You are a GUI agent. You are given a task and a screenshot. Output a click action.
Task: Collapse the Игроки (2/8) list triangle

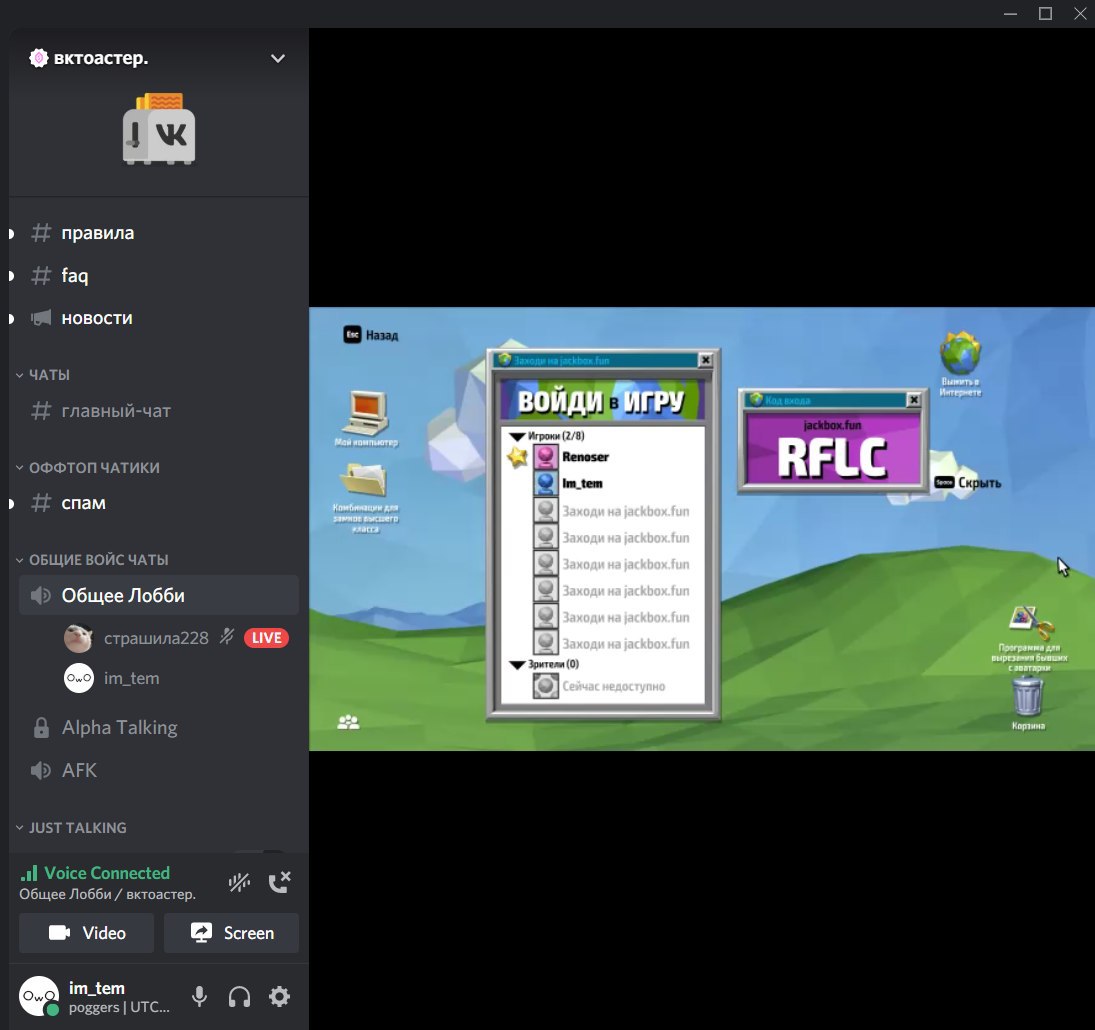coord(517,436)
